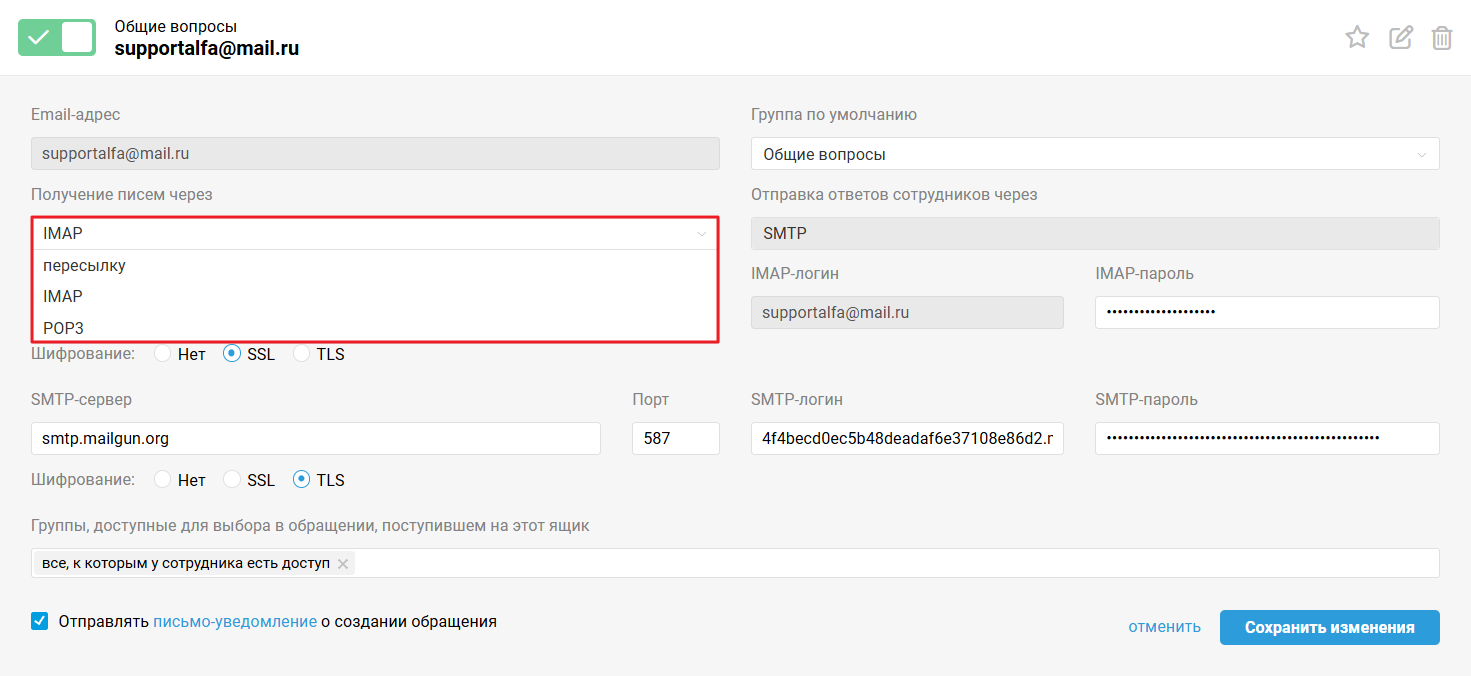Open the 'письмо-уведомление' link
This screenshot has height=676, width=1471.
235,621
